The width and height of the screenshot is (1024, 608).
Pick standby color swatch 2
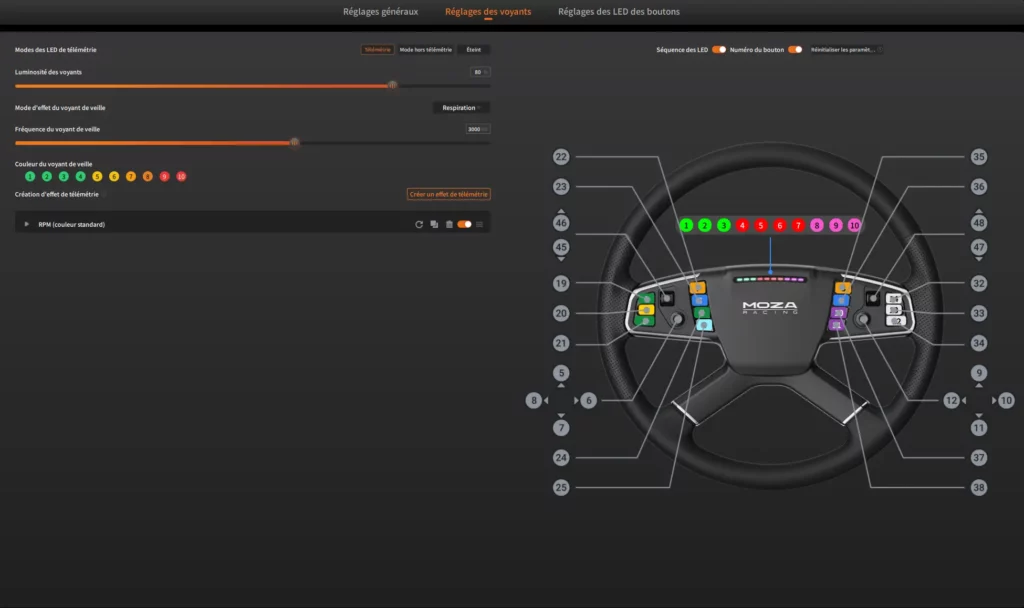(x=47, y=176)
